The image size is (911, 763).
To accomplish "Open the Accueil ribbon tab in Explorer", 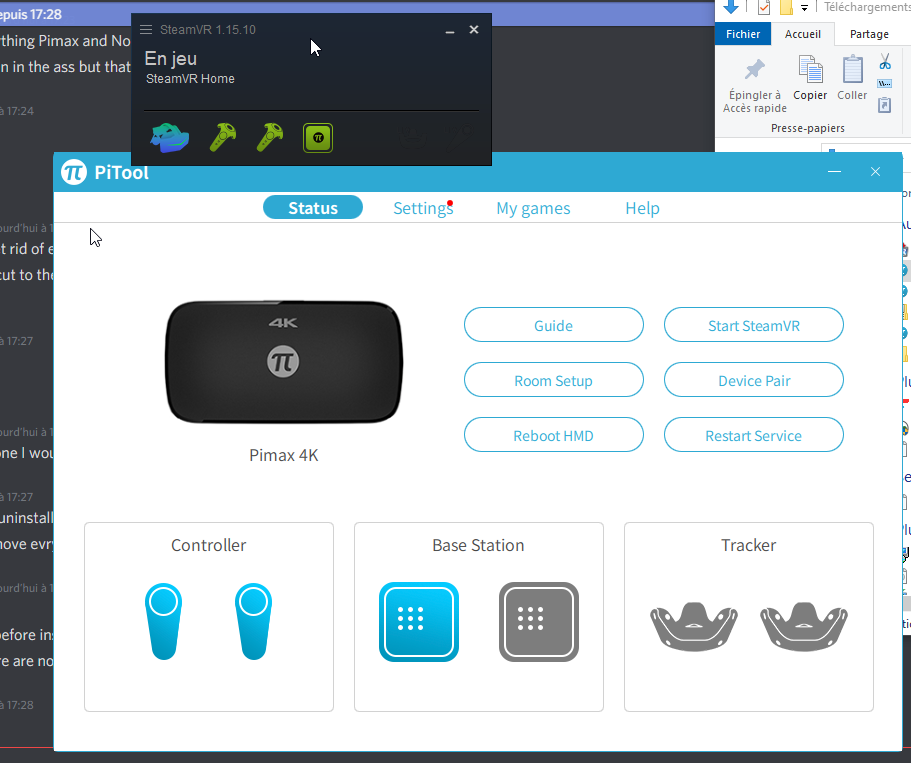I will coord(802,34).
